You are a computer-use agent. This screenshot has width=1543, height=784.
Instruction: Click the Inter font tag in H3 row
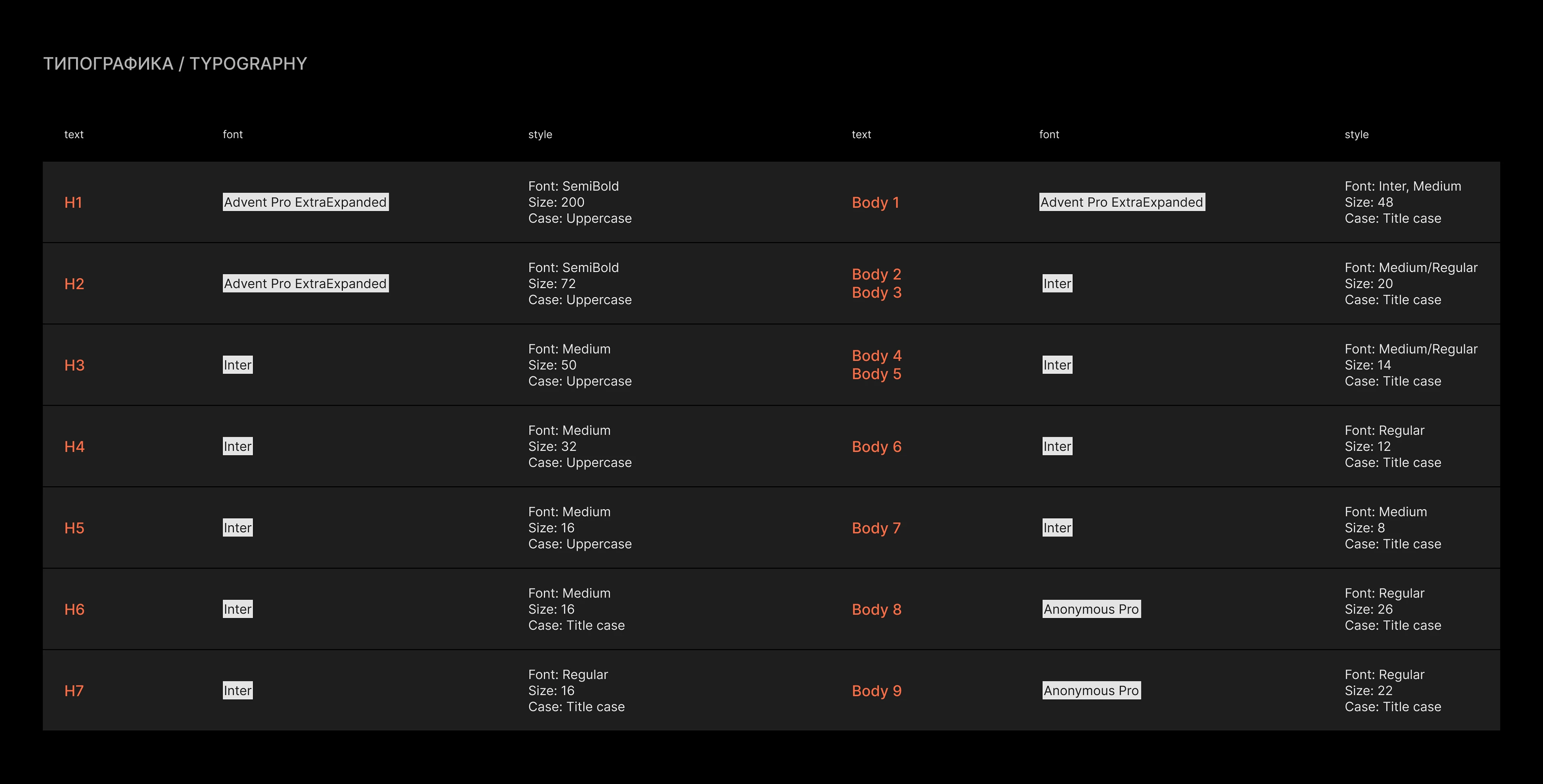(238, 365)
